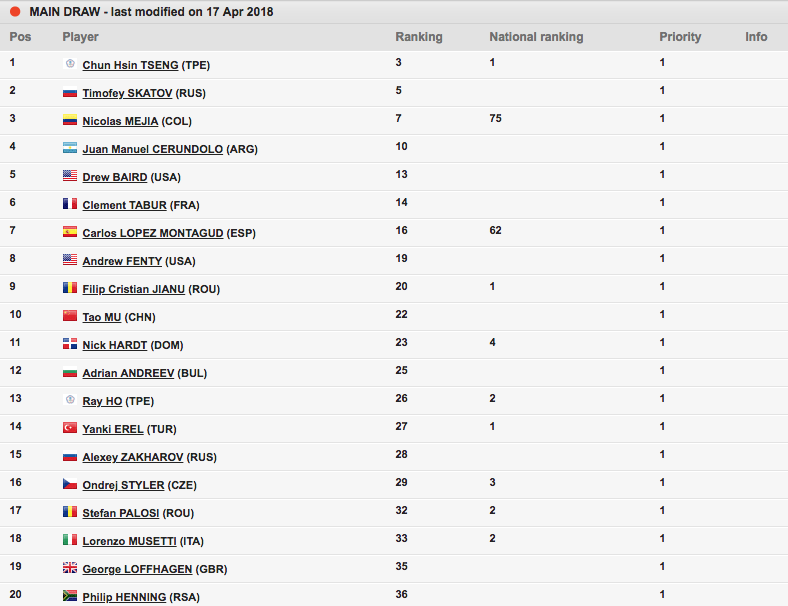Screen dimensions: 788x606
Task: Click the red Main Draw status dot
Action: [x=15, y=12]
